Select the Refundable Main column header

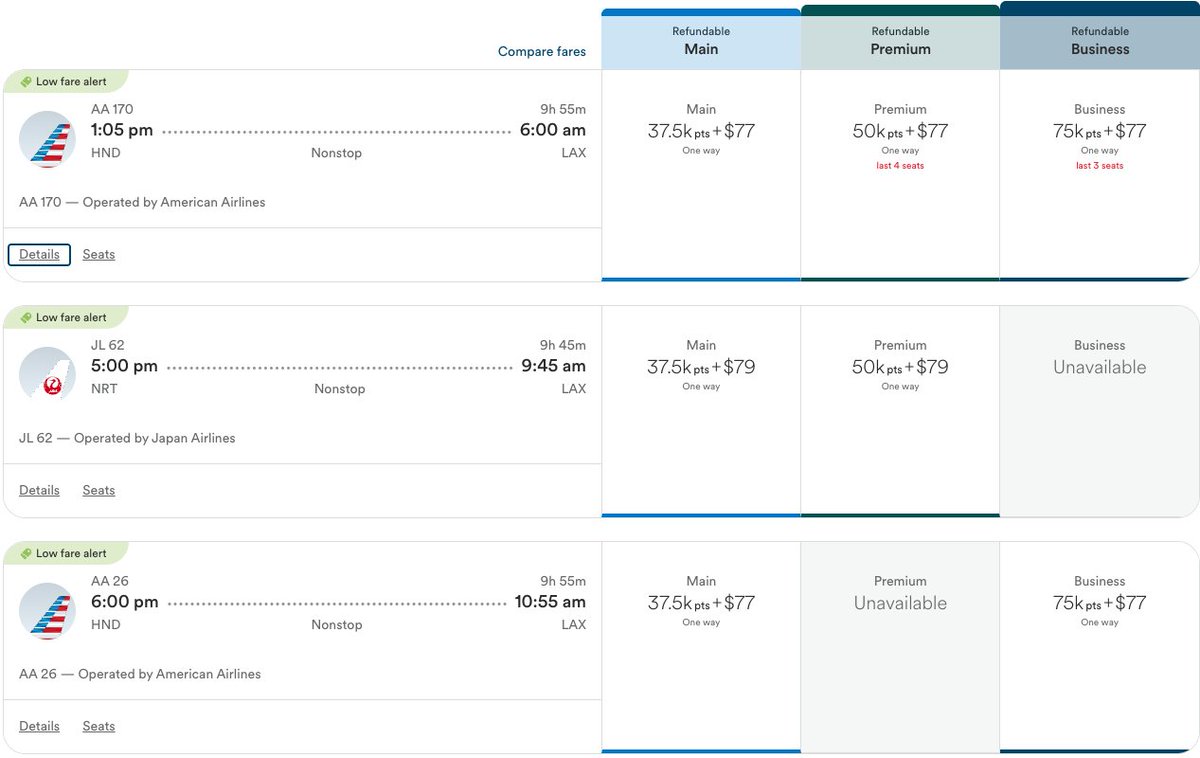point(701,39)
